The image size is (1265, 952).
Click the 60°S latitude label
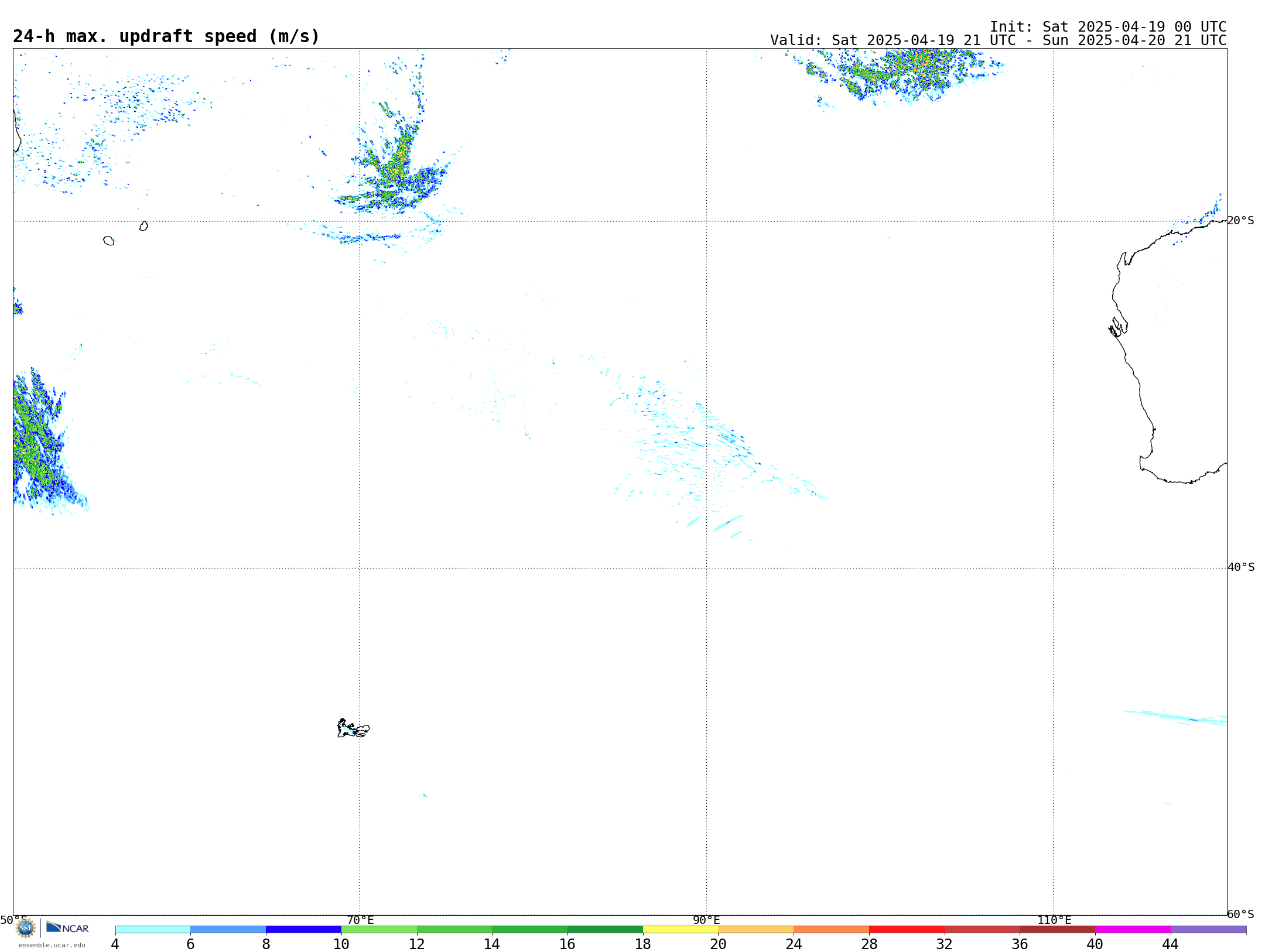point(1240,914)
